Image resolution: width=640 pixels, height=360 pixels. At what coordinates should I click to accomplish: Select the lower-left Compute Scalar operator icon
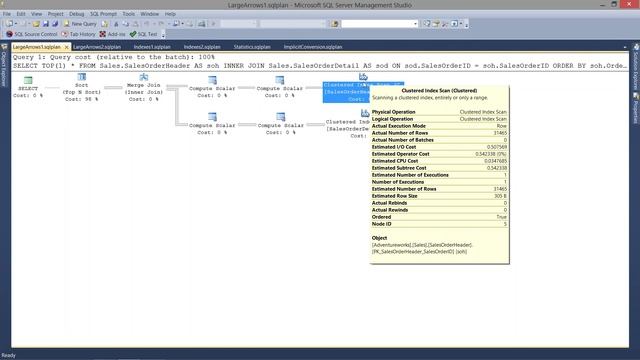pos(212,117)
